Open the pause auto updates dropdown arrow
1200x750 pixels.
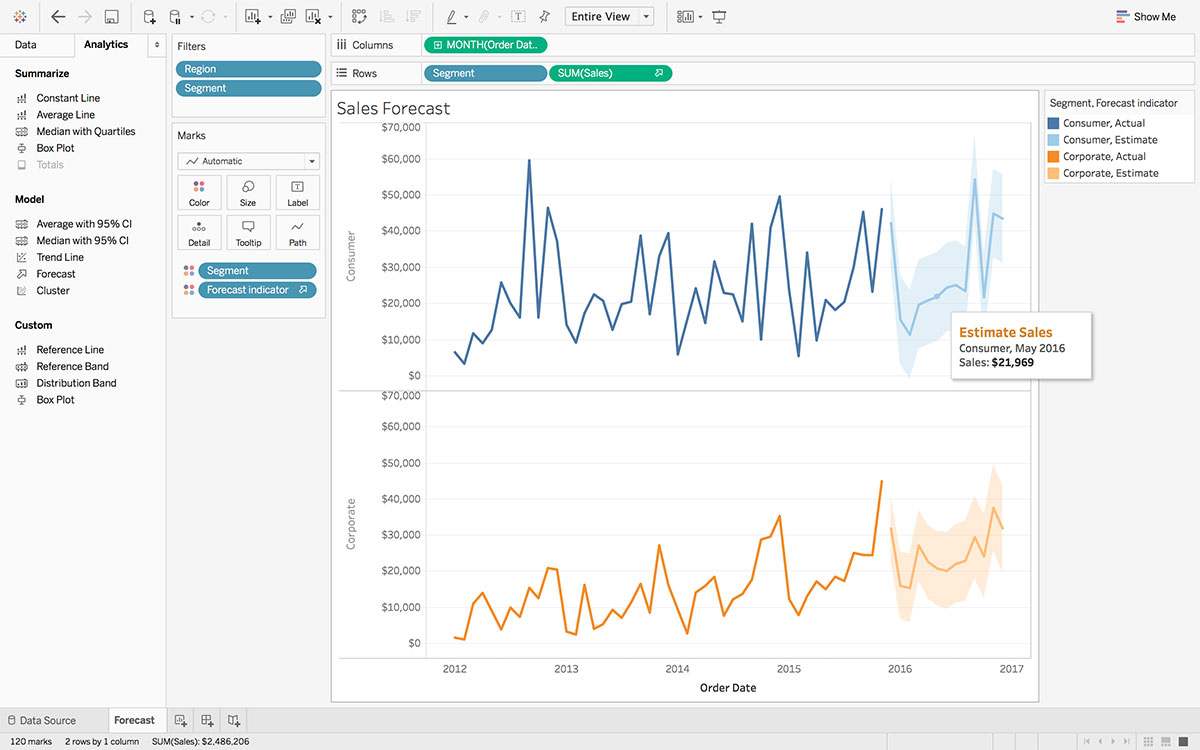coord(191,17)
